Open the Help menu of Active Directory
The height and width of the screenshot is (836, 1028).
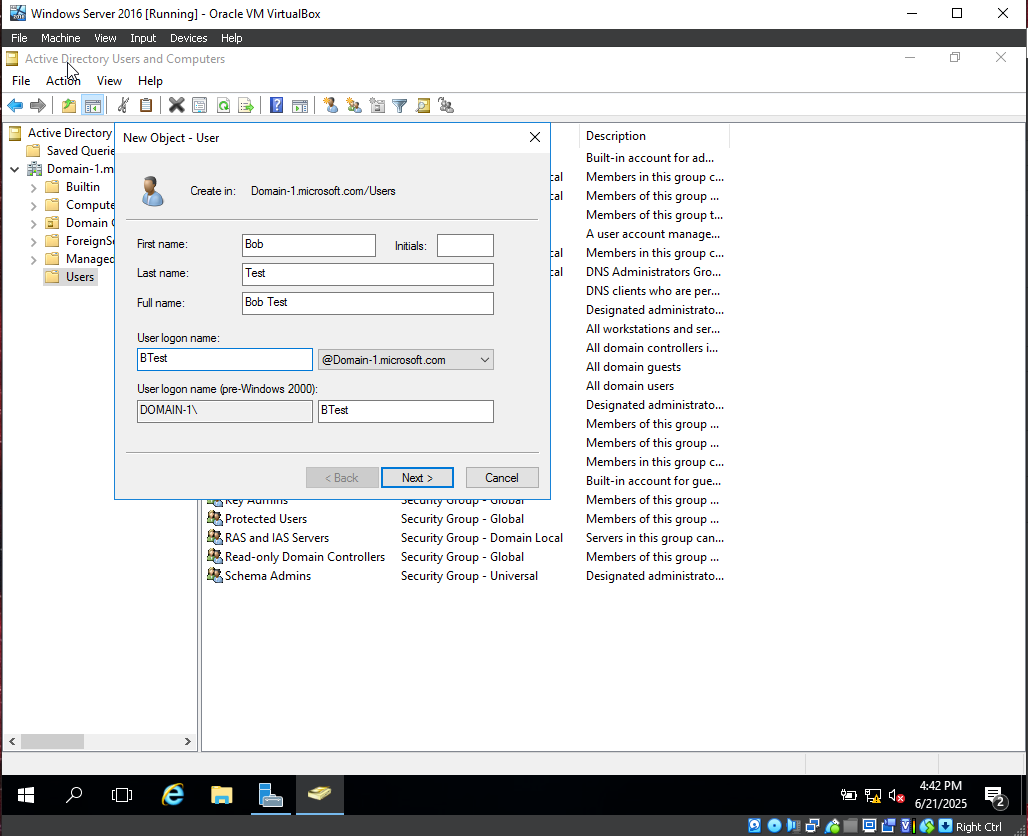coord(150,81)
